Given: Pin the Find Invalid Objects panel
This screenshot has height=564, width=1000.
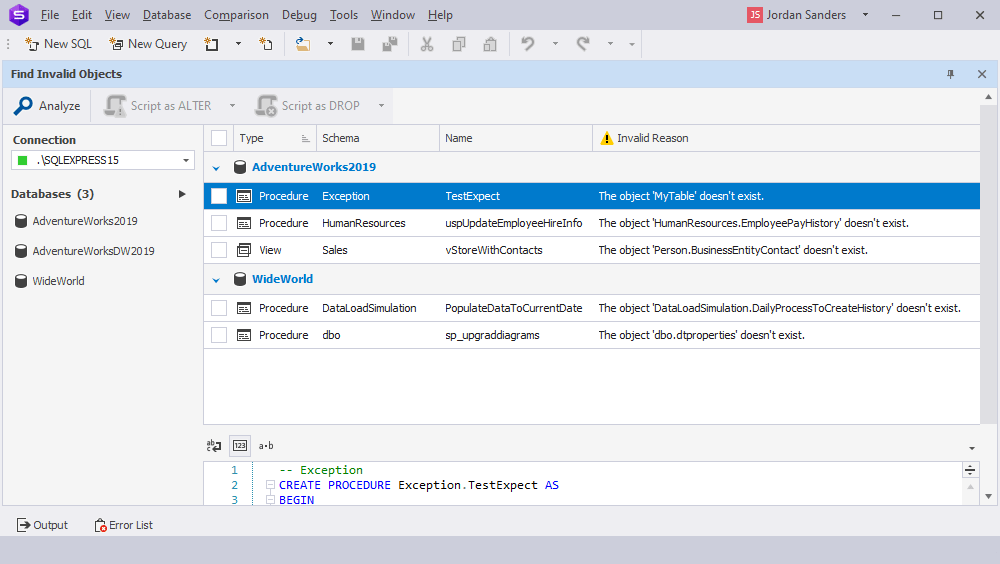Looking at the screenshot, I should 951,74.
